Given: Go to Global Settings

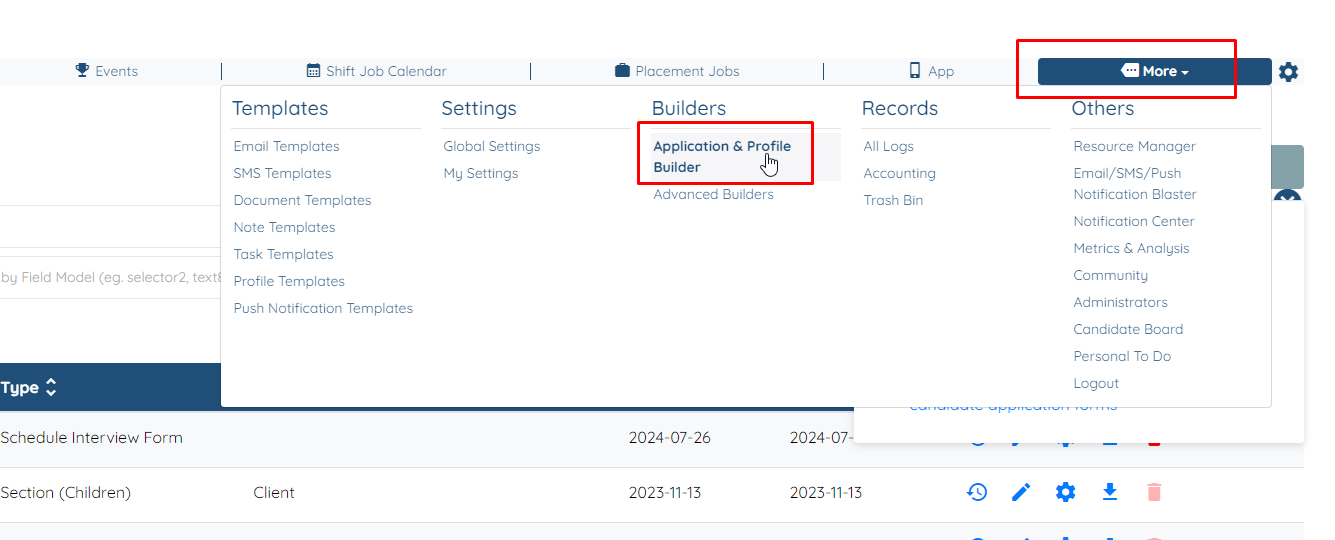Looking at the screenshot, I should (x=492, y=147).
